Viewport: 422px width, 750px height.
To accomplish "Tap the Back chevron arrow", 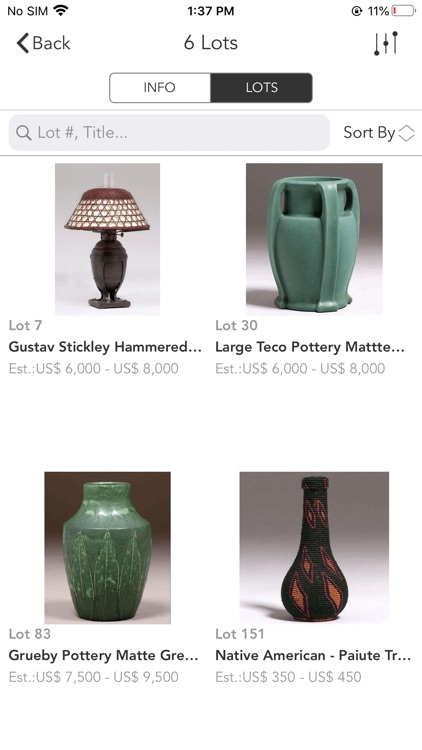I will coord(22,43).
